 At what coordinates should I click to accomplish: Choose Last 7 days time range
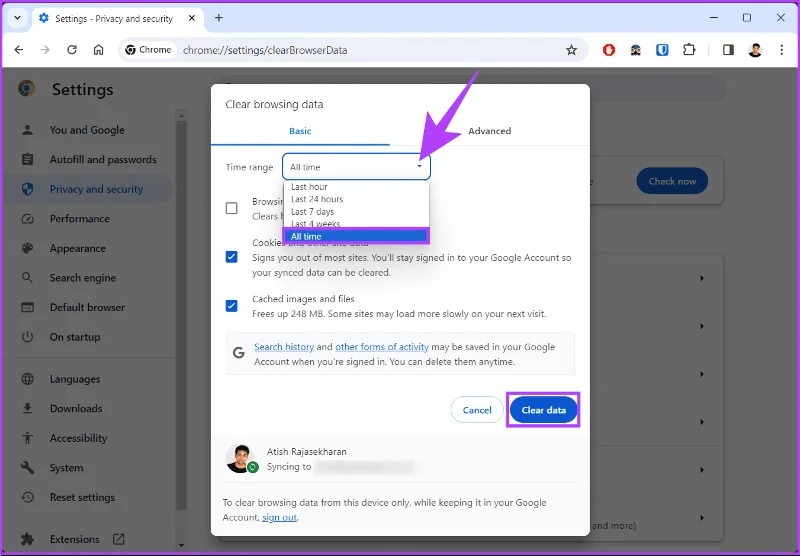[356, 211]
